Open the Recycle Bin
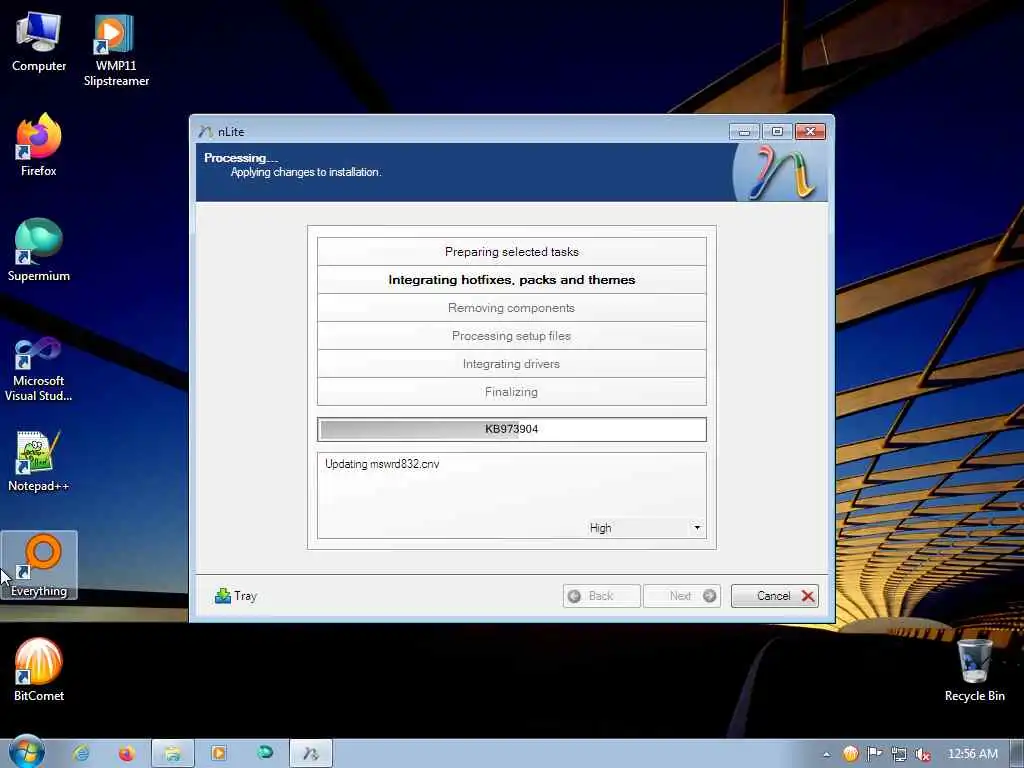This screenshot has height=768, width=1024. tap(974, 669)
